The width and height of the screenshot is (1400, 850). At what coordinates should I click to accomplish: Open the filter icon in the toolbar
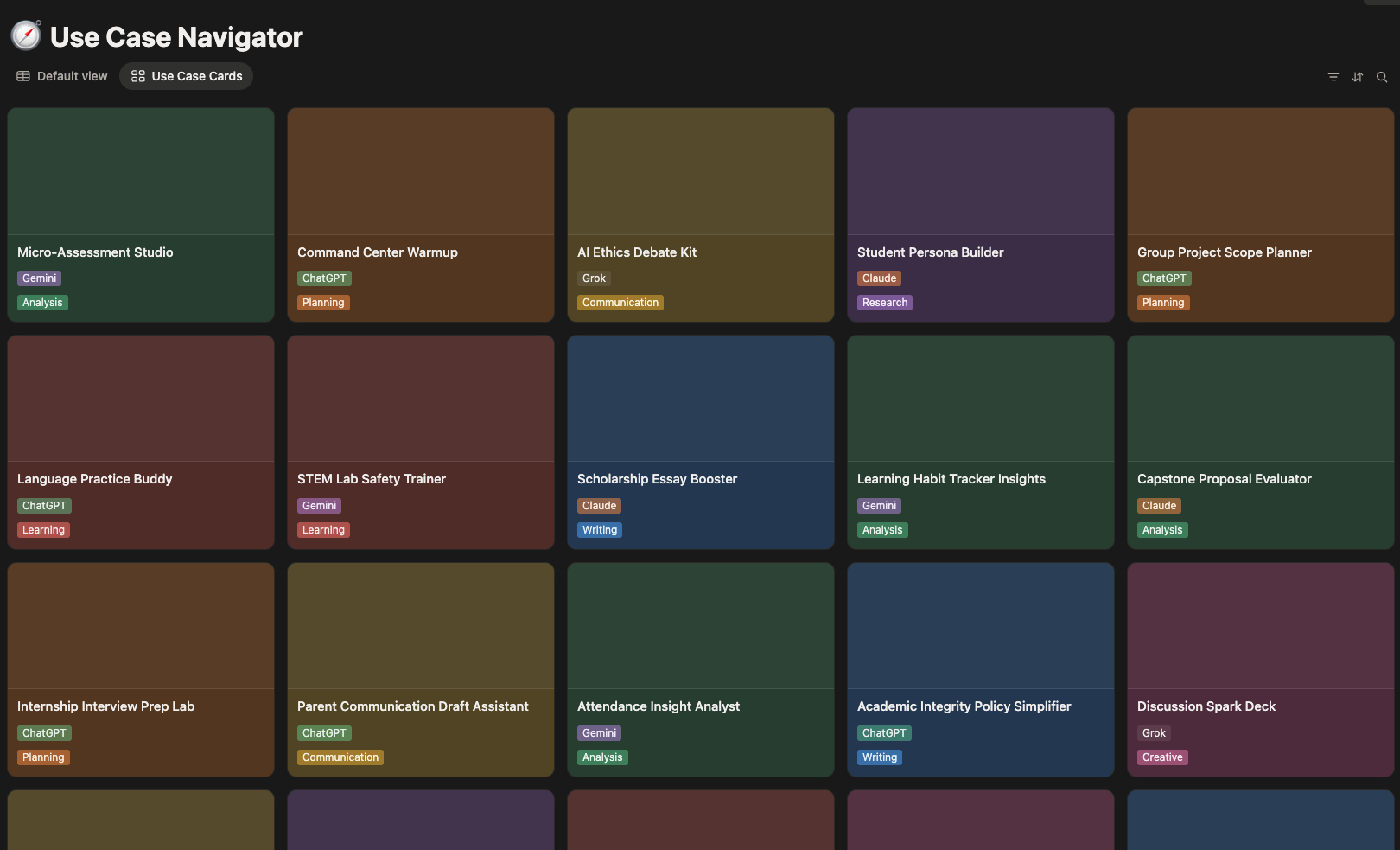[1333, 76]
